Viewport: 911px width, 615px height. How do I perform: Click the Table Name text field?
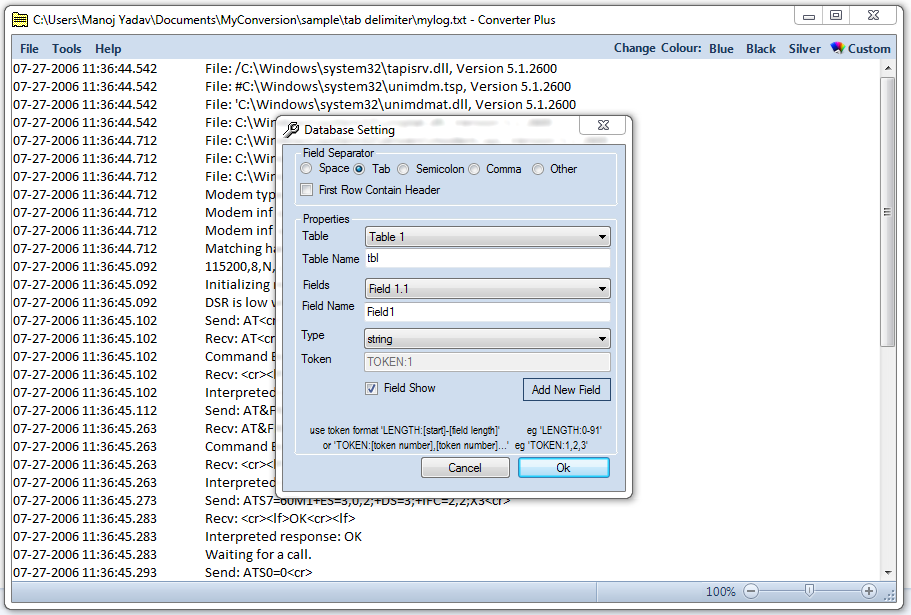487,259
